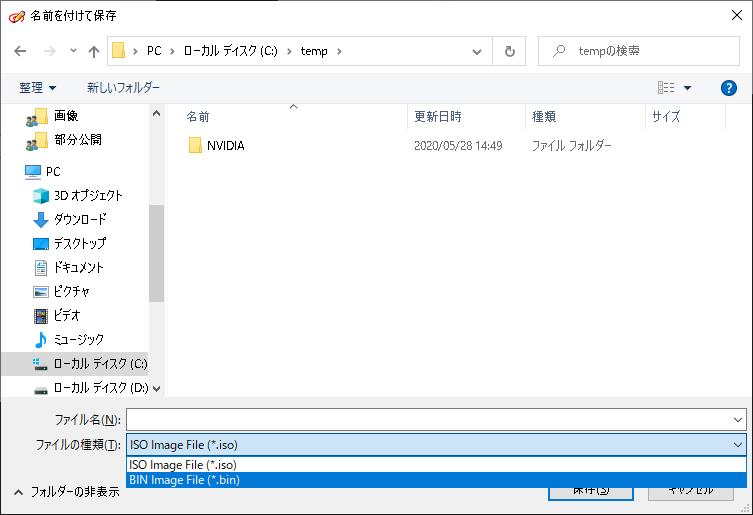The height and width of the screenshot is (515, 753).
Task: Click the ファイル フォルダー type cell
Action: [x=571, y=146]
